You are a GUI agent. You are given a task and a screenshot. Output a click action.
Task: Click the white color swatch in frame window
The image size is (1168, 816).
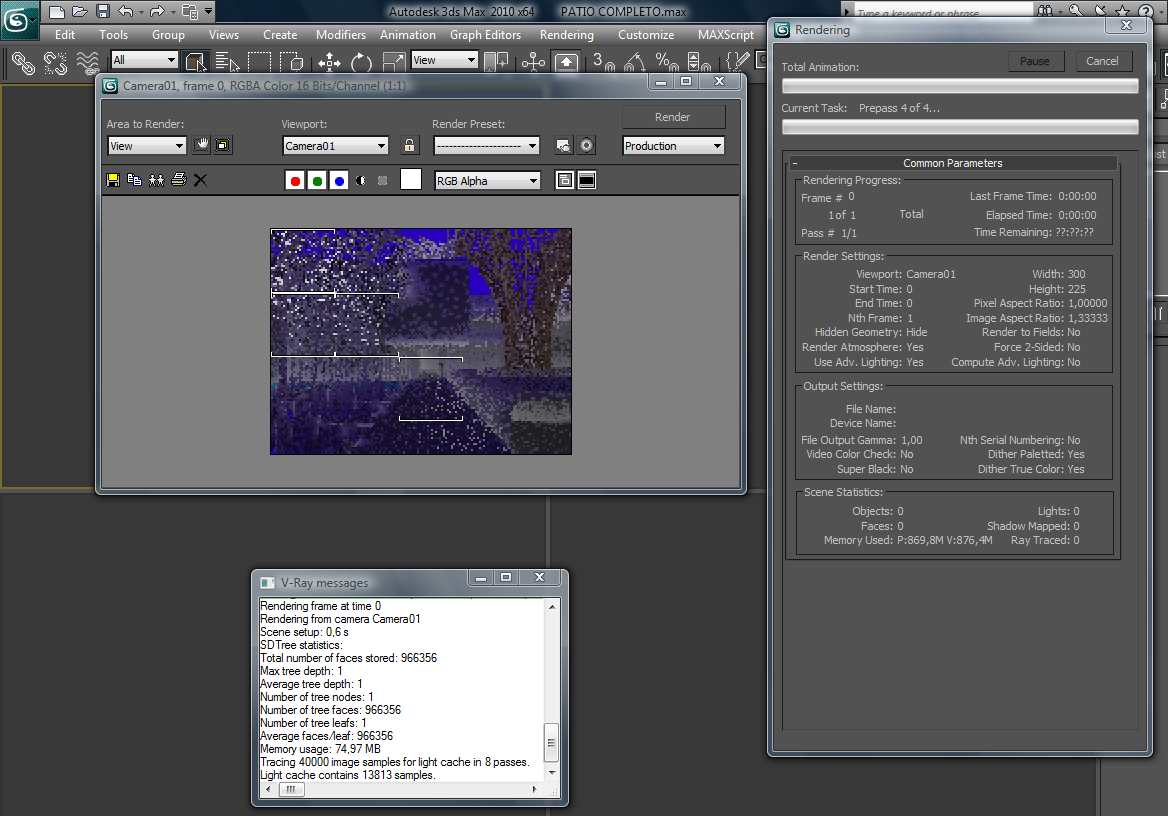411,180
